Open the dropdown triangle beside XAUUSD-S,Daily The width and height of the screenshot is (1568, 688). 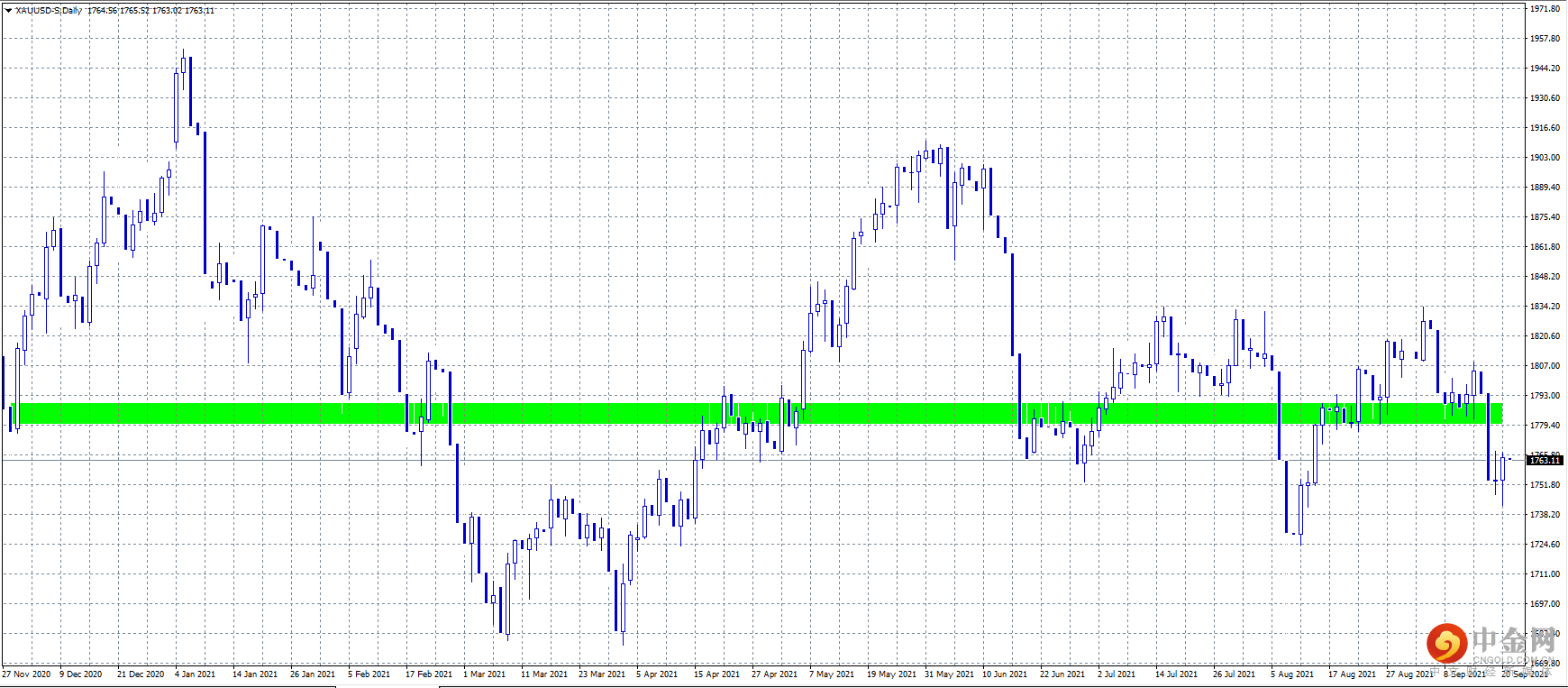click(8, 11)
